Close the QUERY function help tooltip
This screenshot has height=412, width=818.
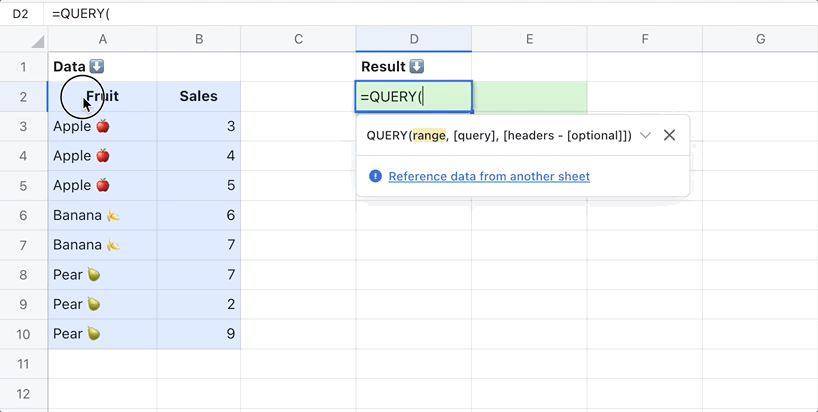pyautogui.click(x=670, y=135)
